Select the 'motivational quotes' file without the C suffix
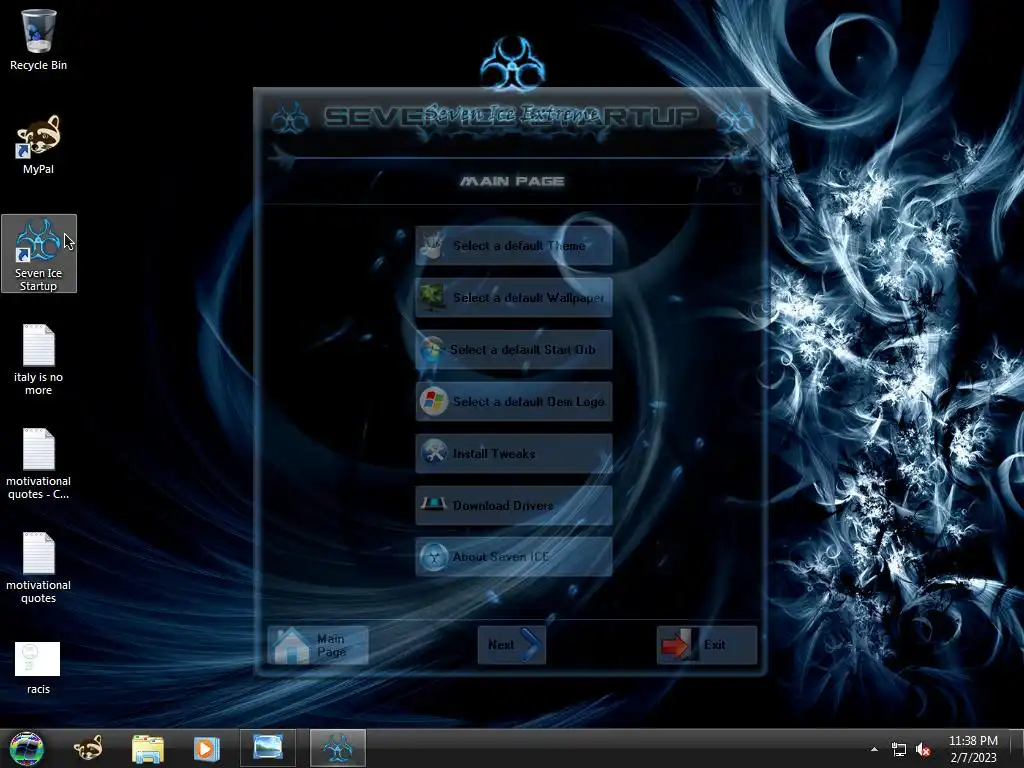 click(x=38, y=568)
